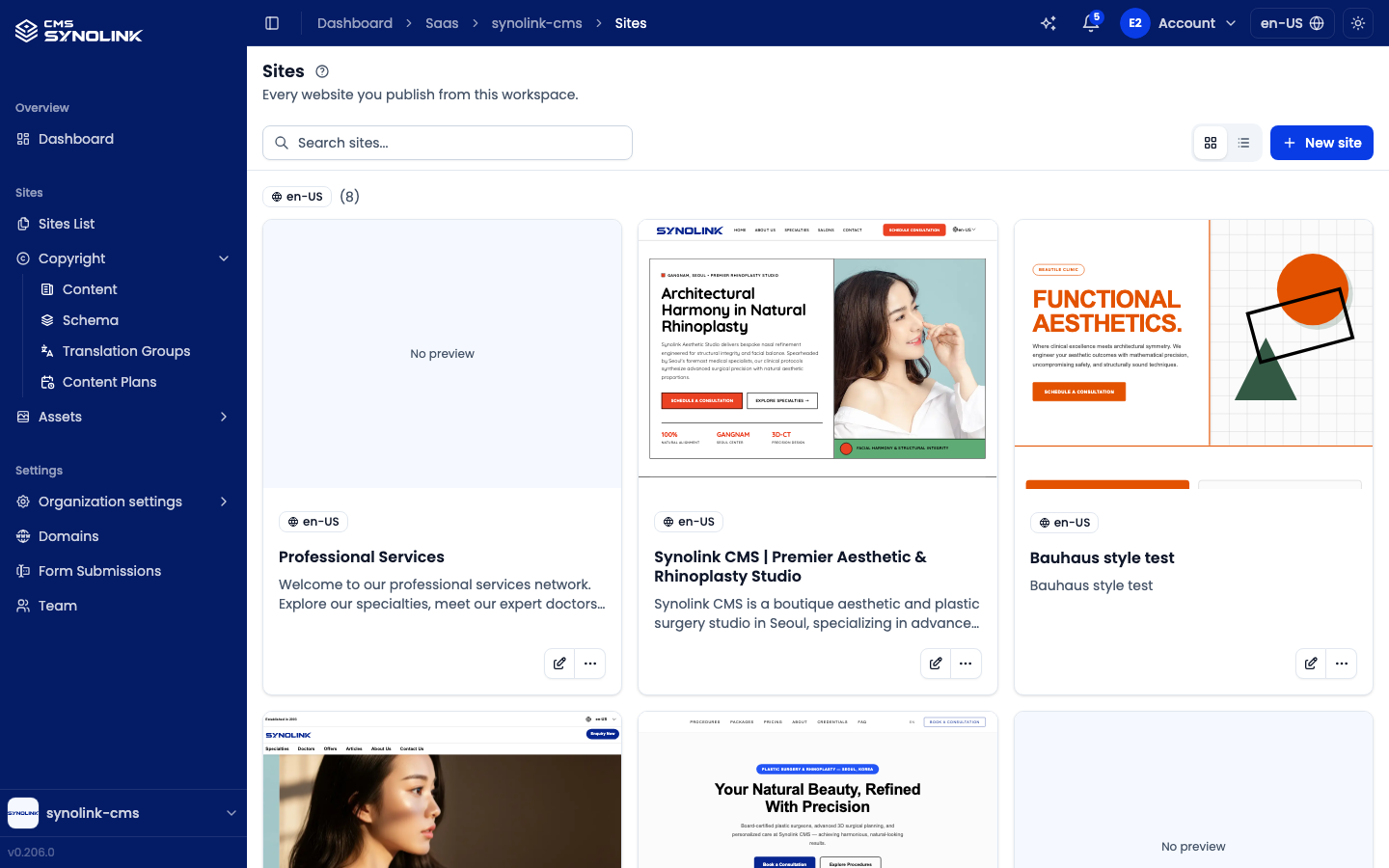Open more options for Professional Services
The height and width of the screenshot is (868, 1389).
pos(590,664)
